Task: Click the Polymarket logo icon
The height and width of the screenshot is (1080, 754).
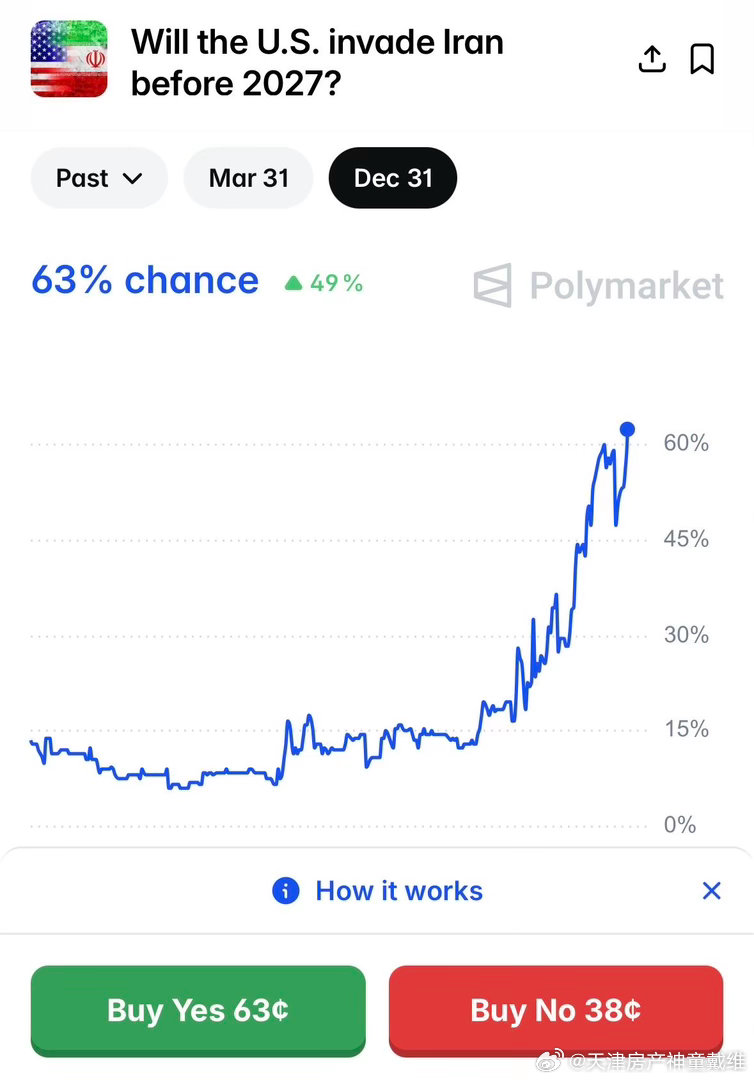Action: 492,286
